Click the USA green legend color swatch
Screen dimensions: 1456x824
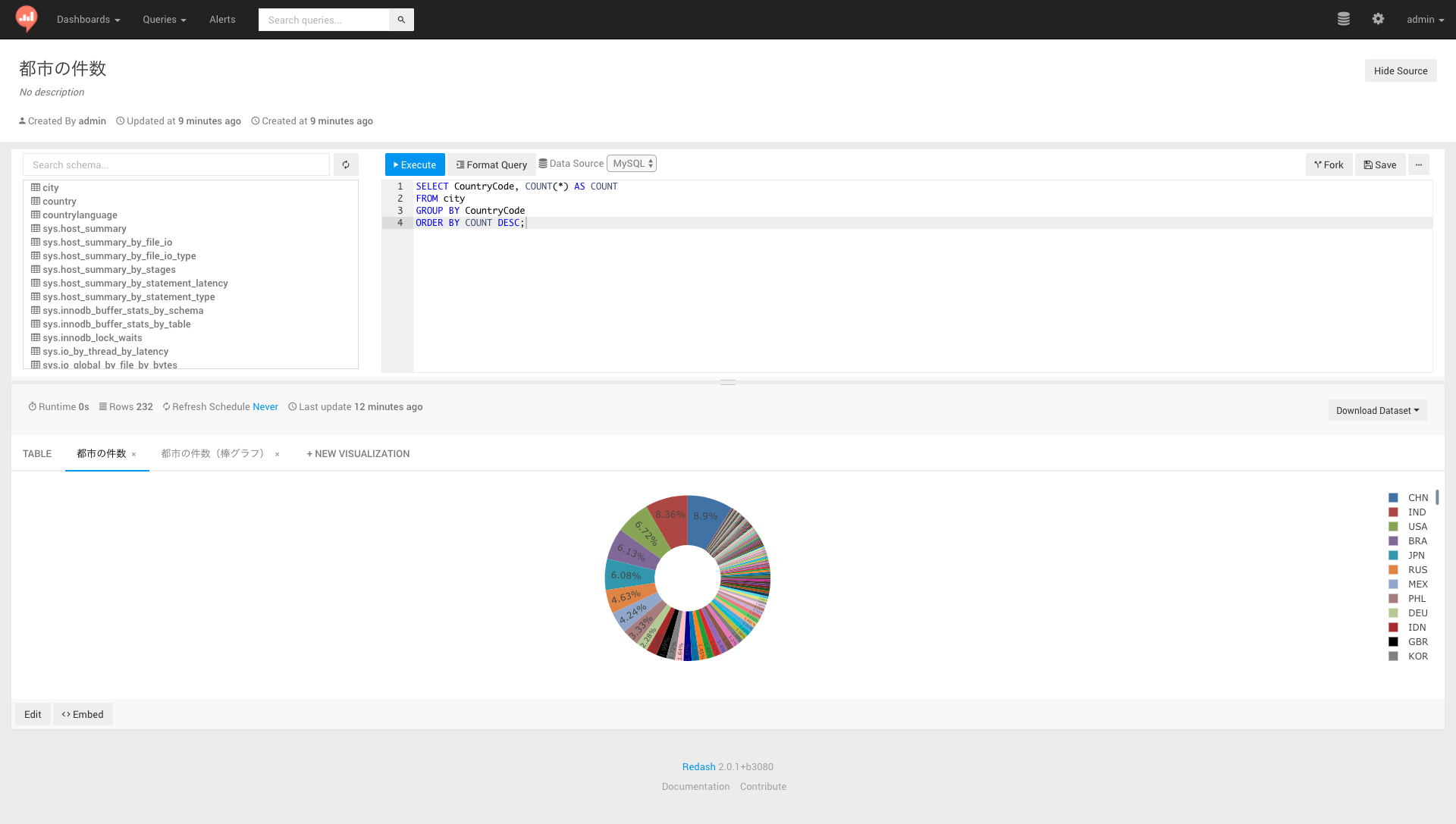click(x=1393, y=527)
